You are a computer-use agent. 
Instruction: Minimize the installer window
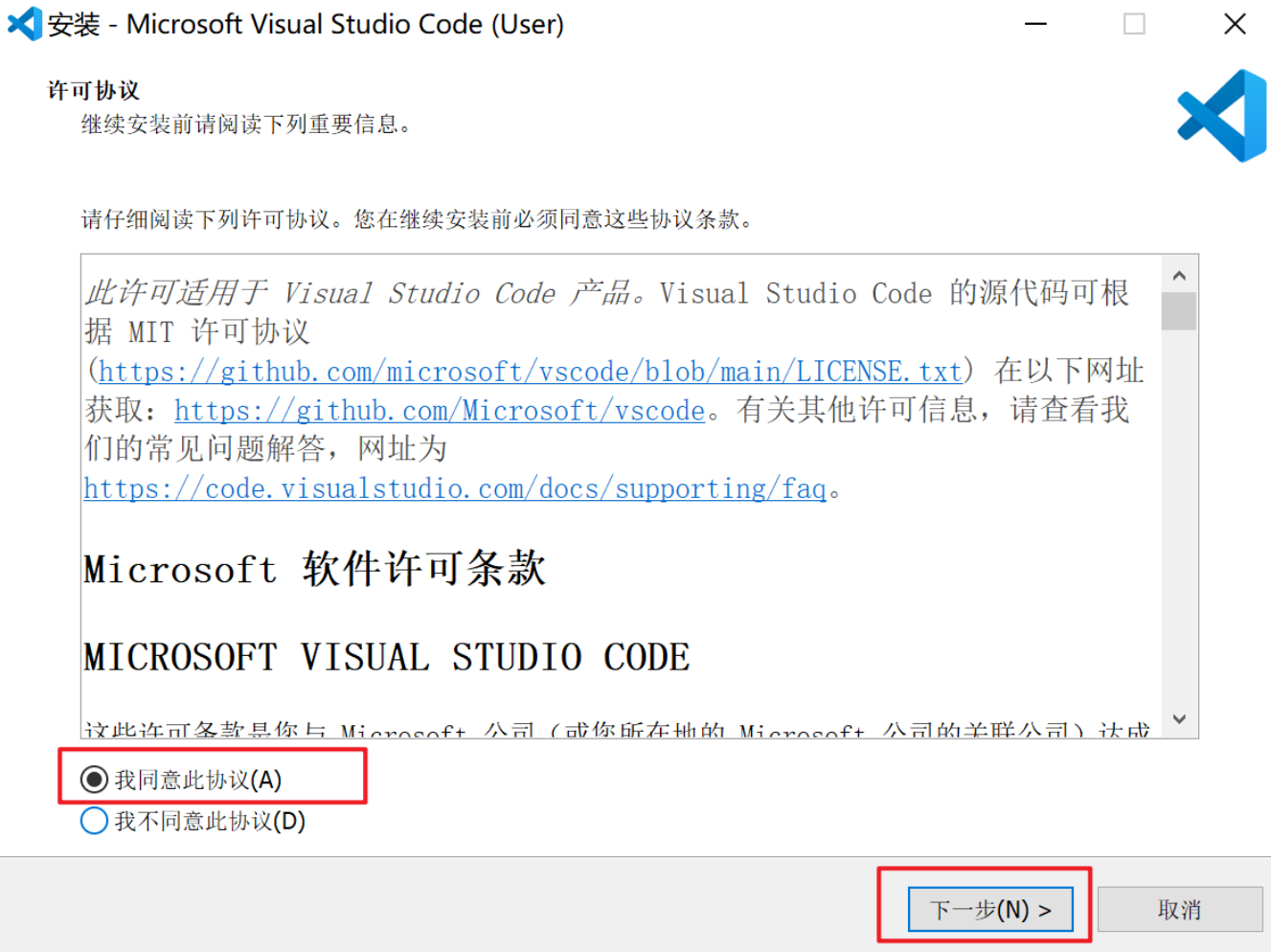coord(1036,24)
